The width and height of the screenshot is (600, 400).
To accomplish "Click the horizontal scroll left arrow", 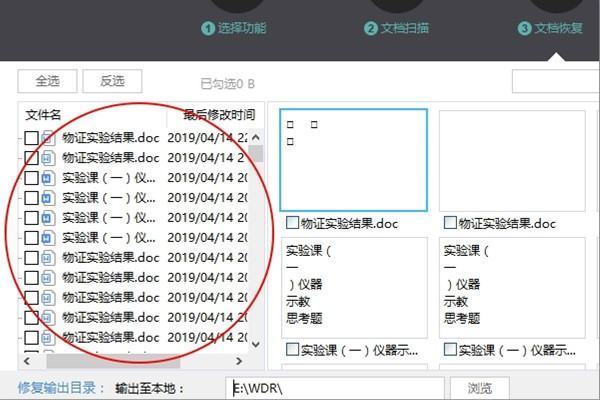I will point(27,361).
